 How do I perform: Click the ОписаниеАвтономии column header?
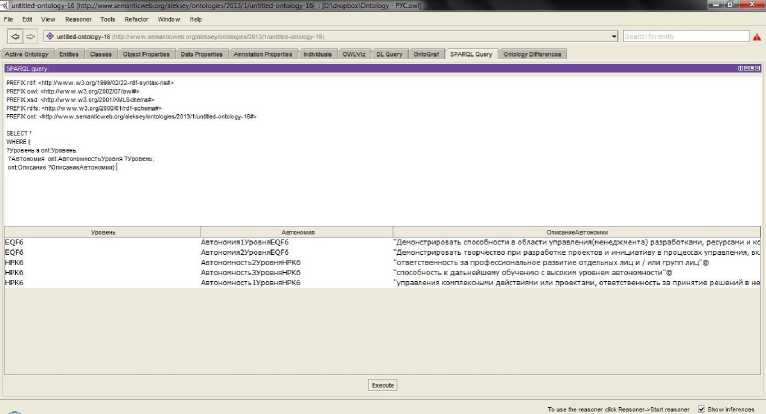pos(576,232)
